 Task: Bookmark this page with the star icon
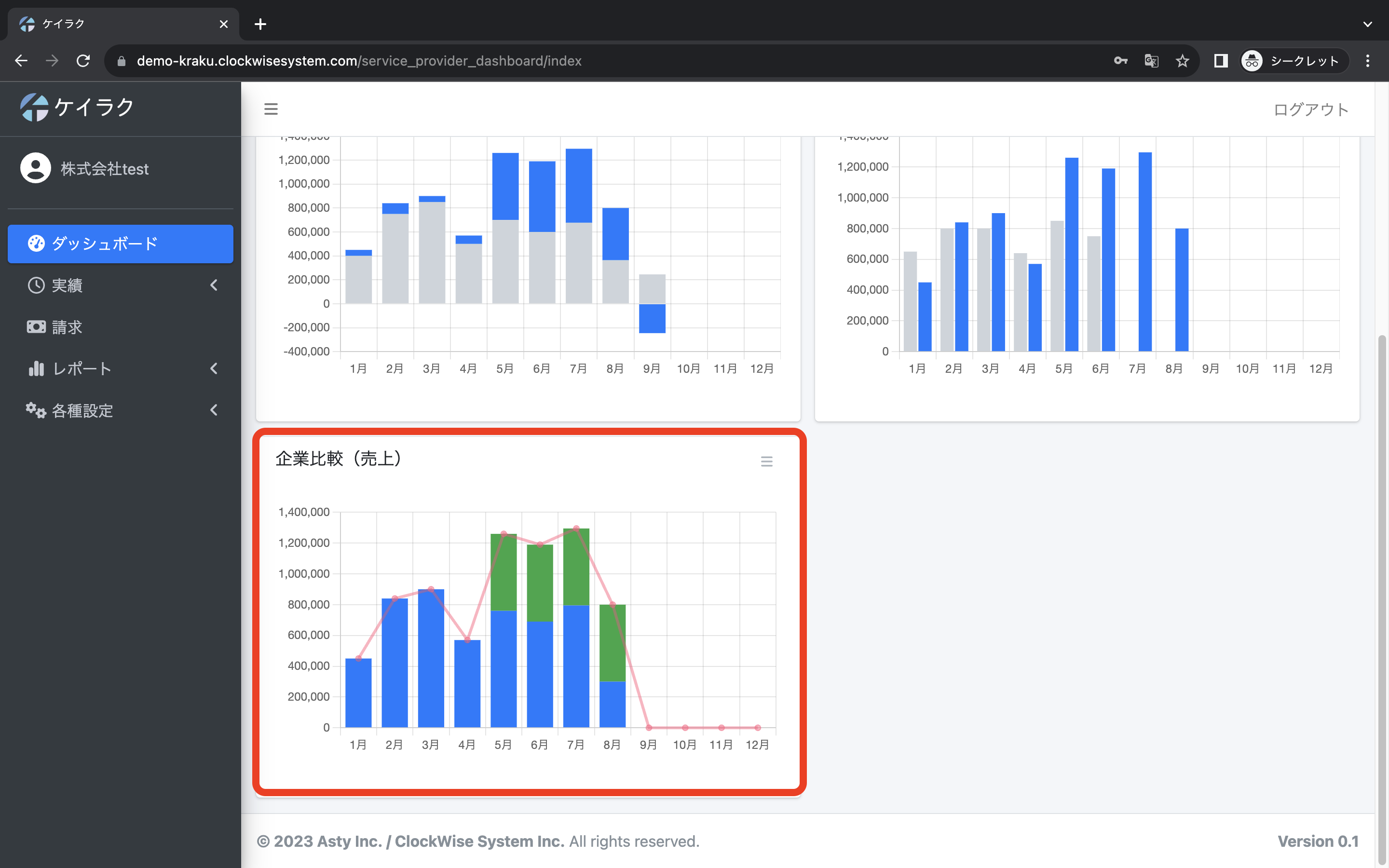point(1182,61)
